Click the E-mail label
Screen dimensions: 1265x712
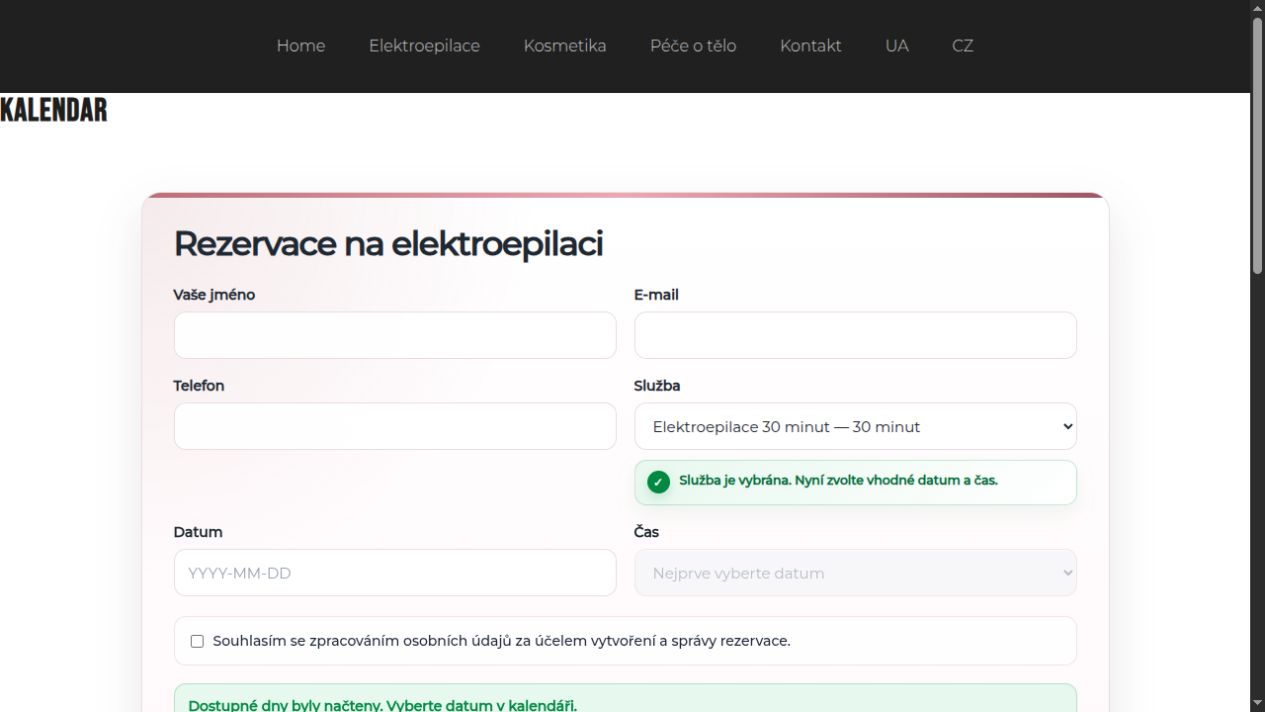656,295
